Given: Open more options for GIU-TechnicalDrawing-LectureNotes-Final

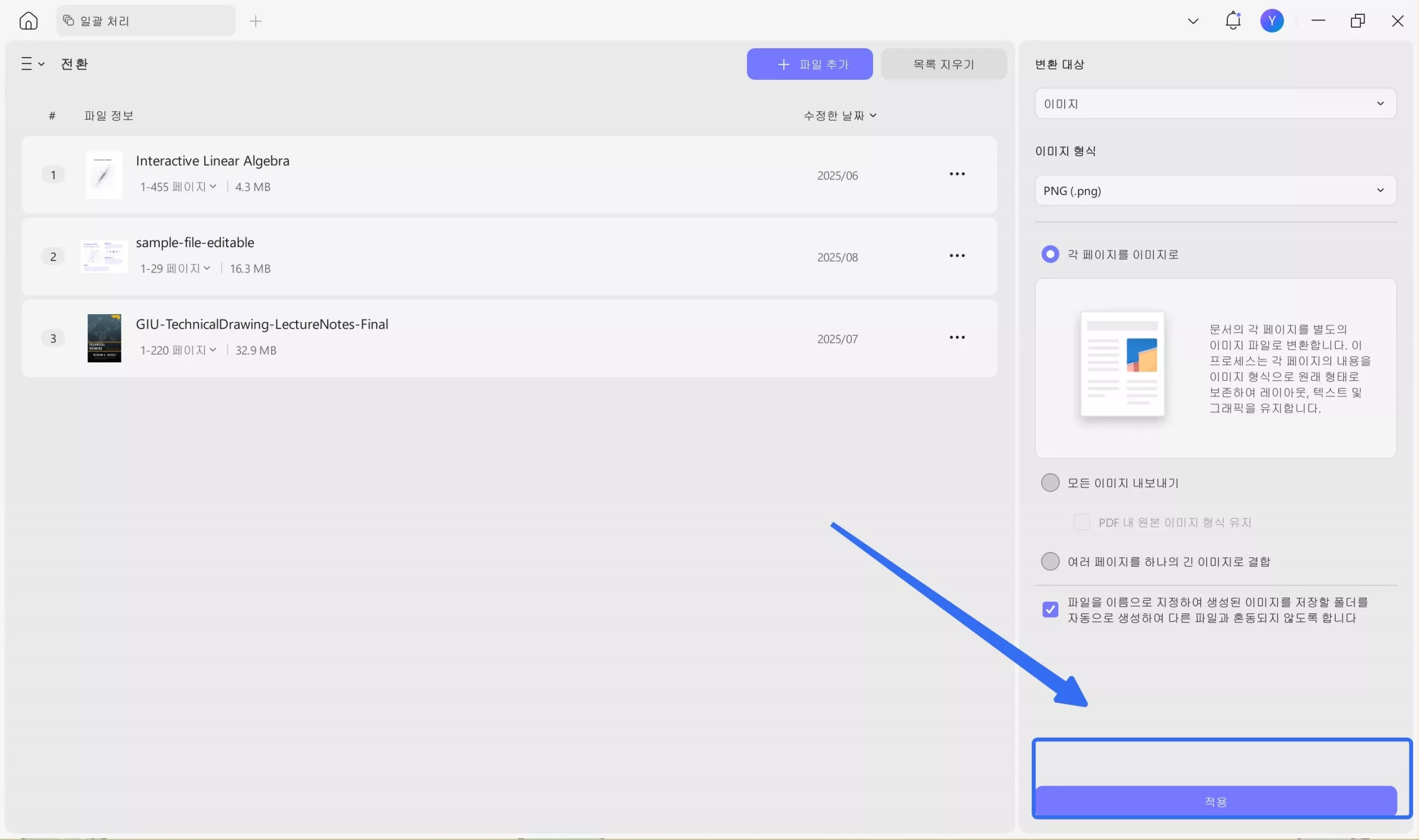Looking at the screenshot, I should [956, 337].
